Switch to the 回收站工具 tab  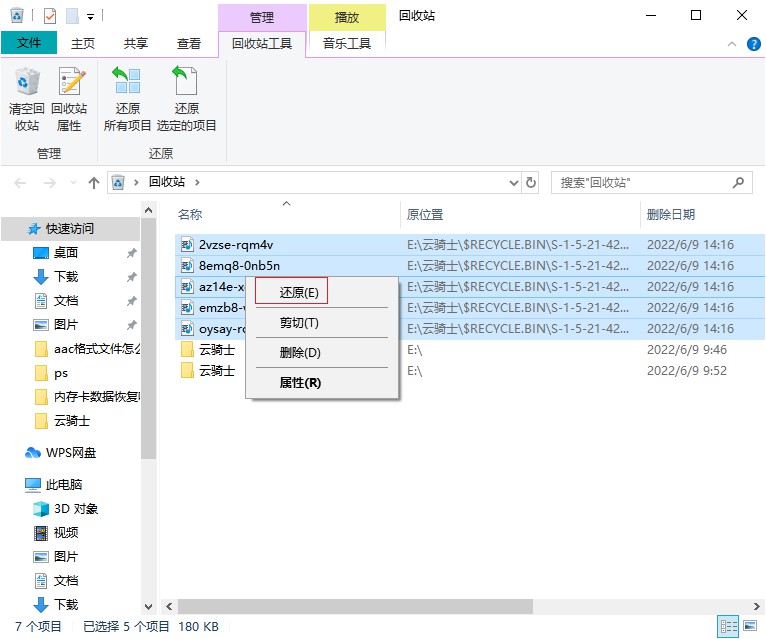262,43
